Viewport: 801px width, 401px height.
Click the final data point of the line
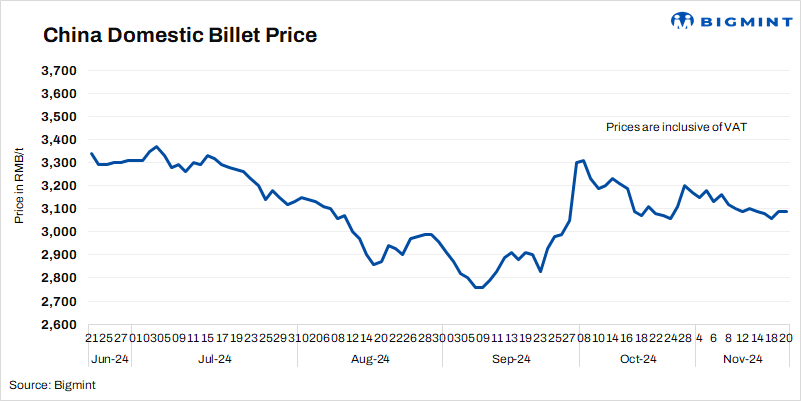[x=787, y=212]
